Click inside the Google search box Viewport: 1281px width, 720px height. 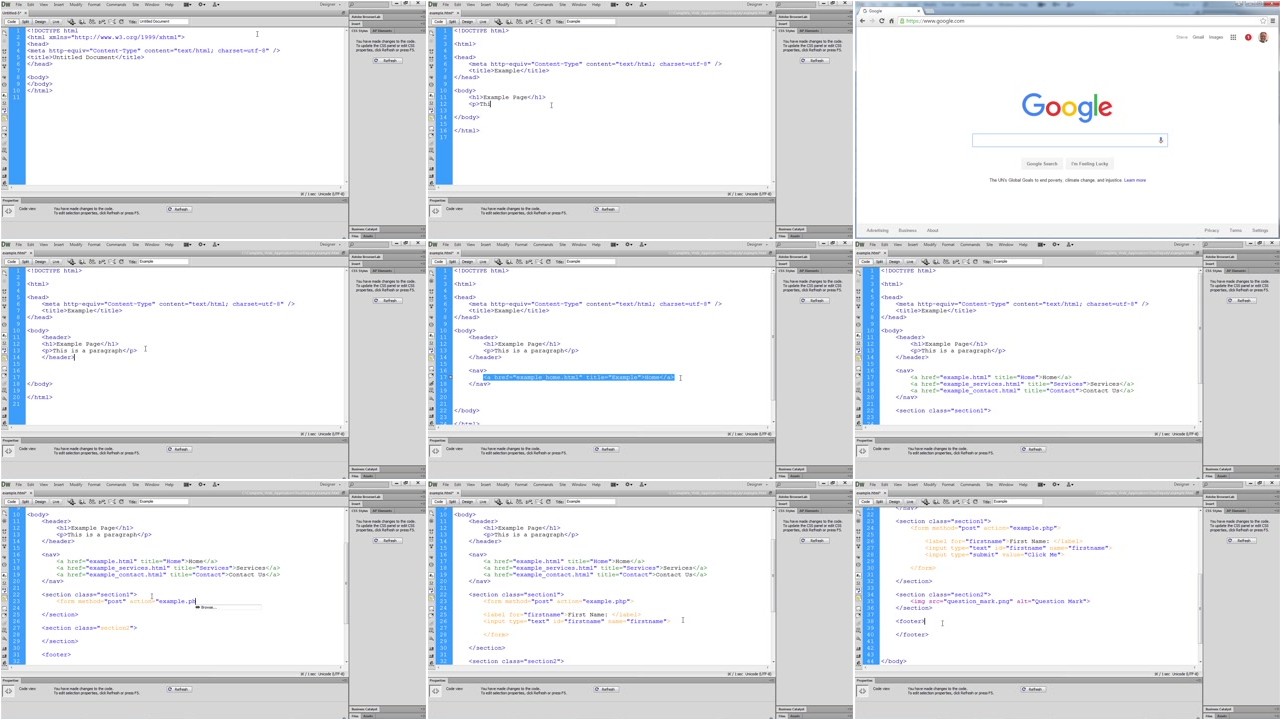coord(1068,140)
